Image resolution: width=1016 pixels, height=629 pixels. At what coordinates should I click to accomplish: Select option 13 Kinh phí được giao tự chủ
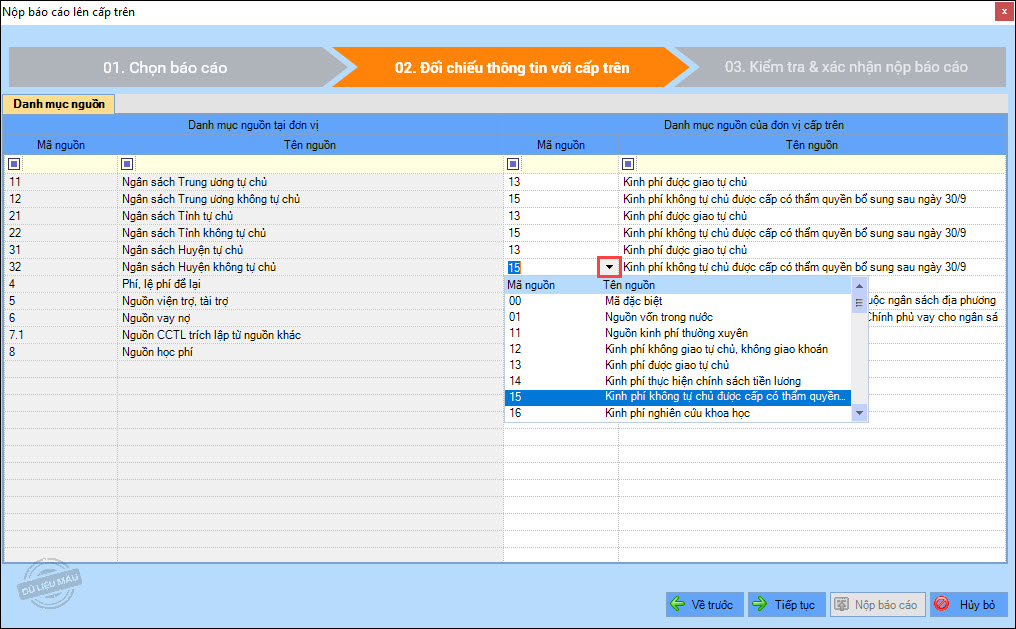coord(677,365)
